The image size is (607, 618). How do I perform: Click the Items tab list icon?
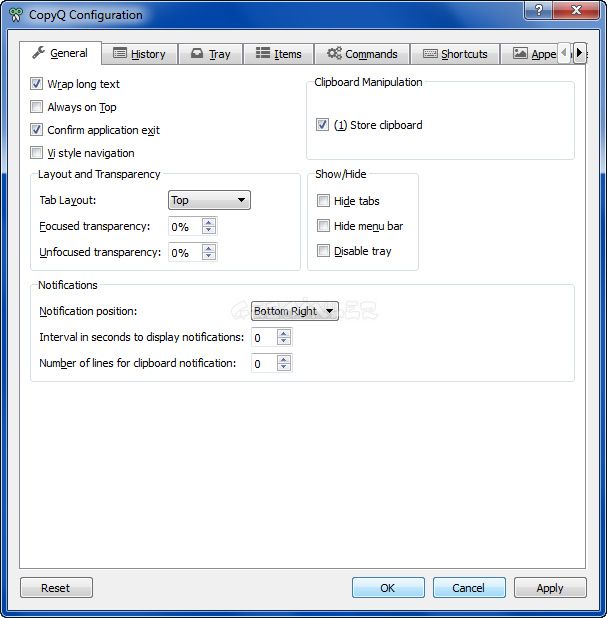point(263,53)
